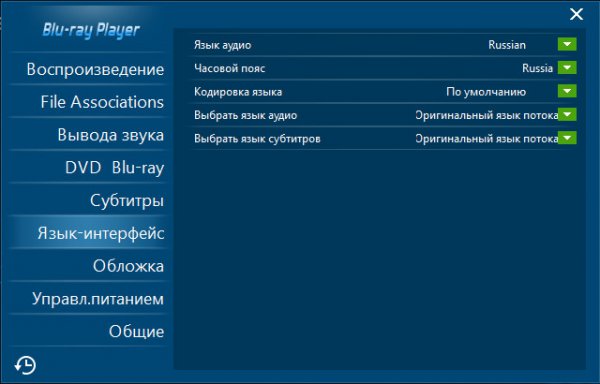The image size is (600, 384).
Task: Expand the Выбрать язык аудио dropdown
Action: (x=567, y=114)
